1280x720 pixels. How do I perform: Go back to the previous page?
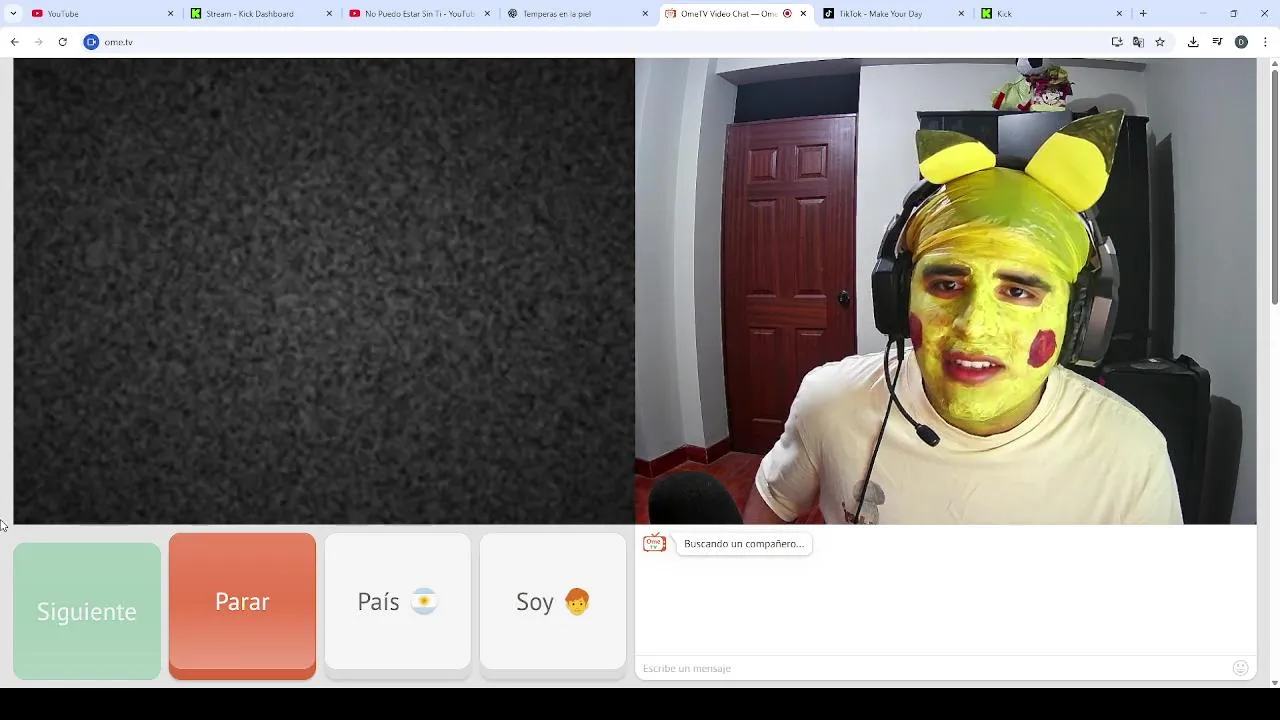click(14, 42)
